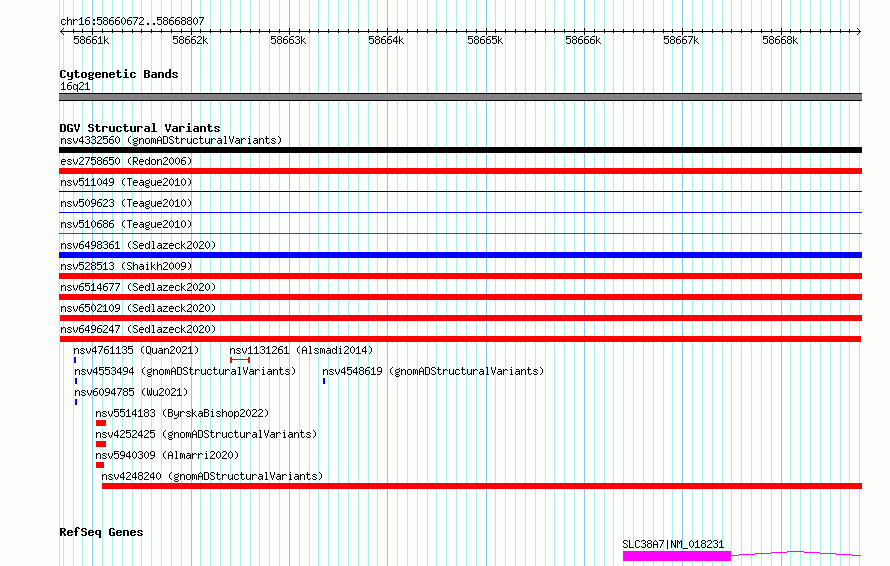Open variant nsv528513 (Shaikh2009)

pyautogui.click(x=126, y=266)
